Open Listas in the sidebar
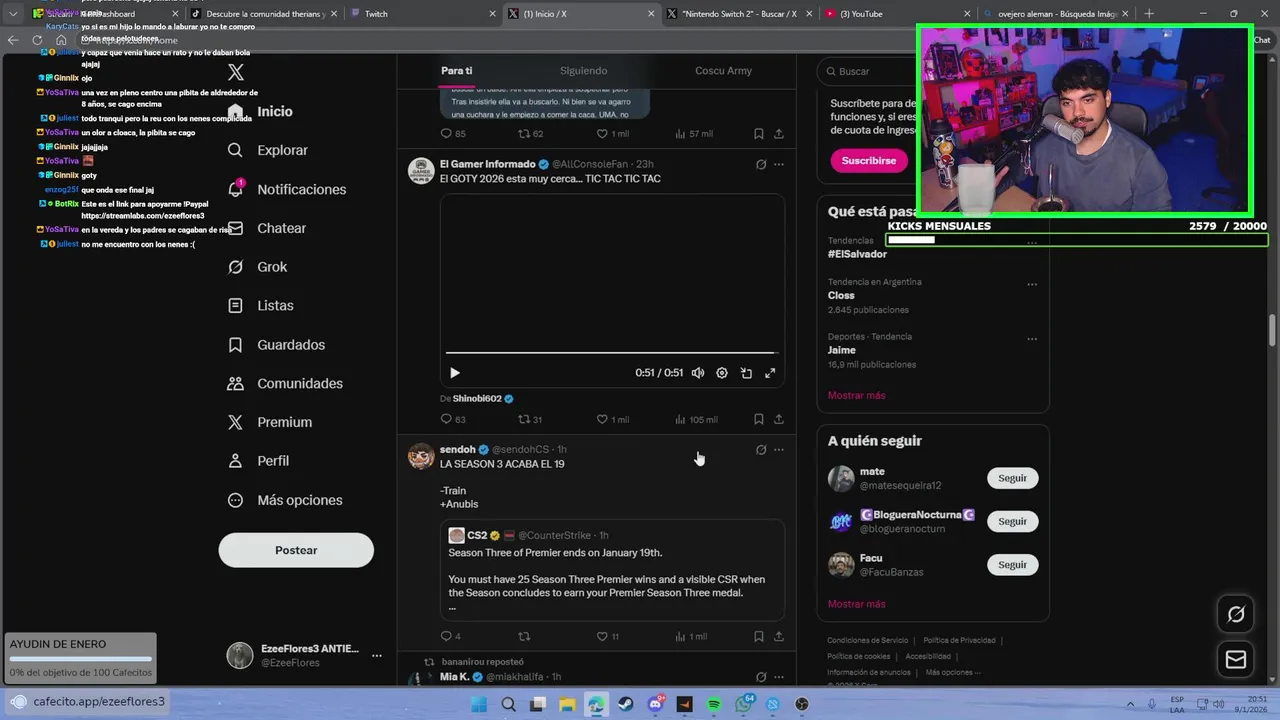Screen dimensions: 1280x720 pos(260,305)
